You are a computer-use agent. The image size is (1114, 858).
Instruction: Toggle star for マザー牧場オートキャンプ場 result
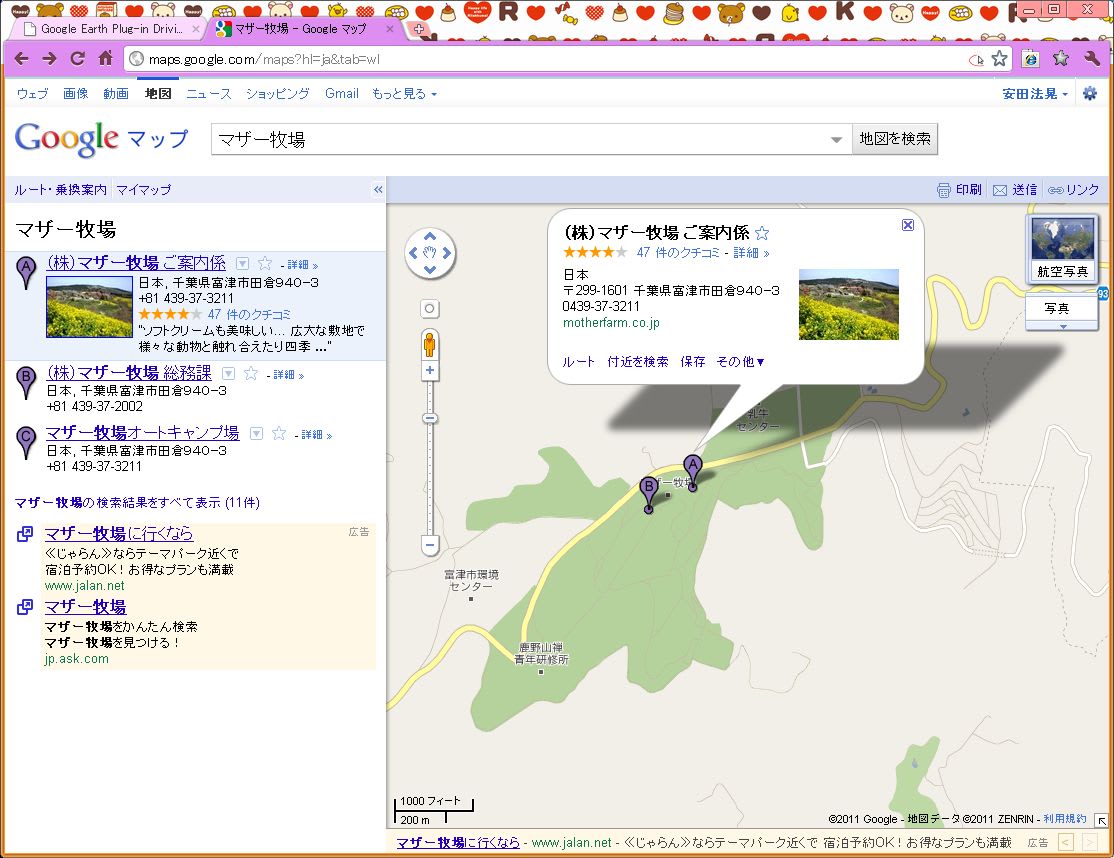(x=279, y=433)
